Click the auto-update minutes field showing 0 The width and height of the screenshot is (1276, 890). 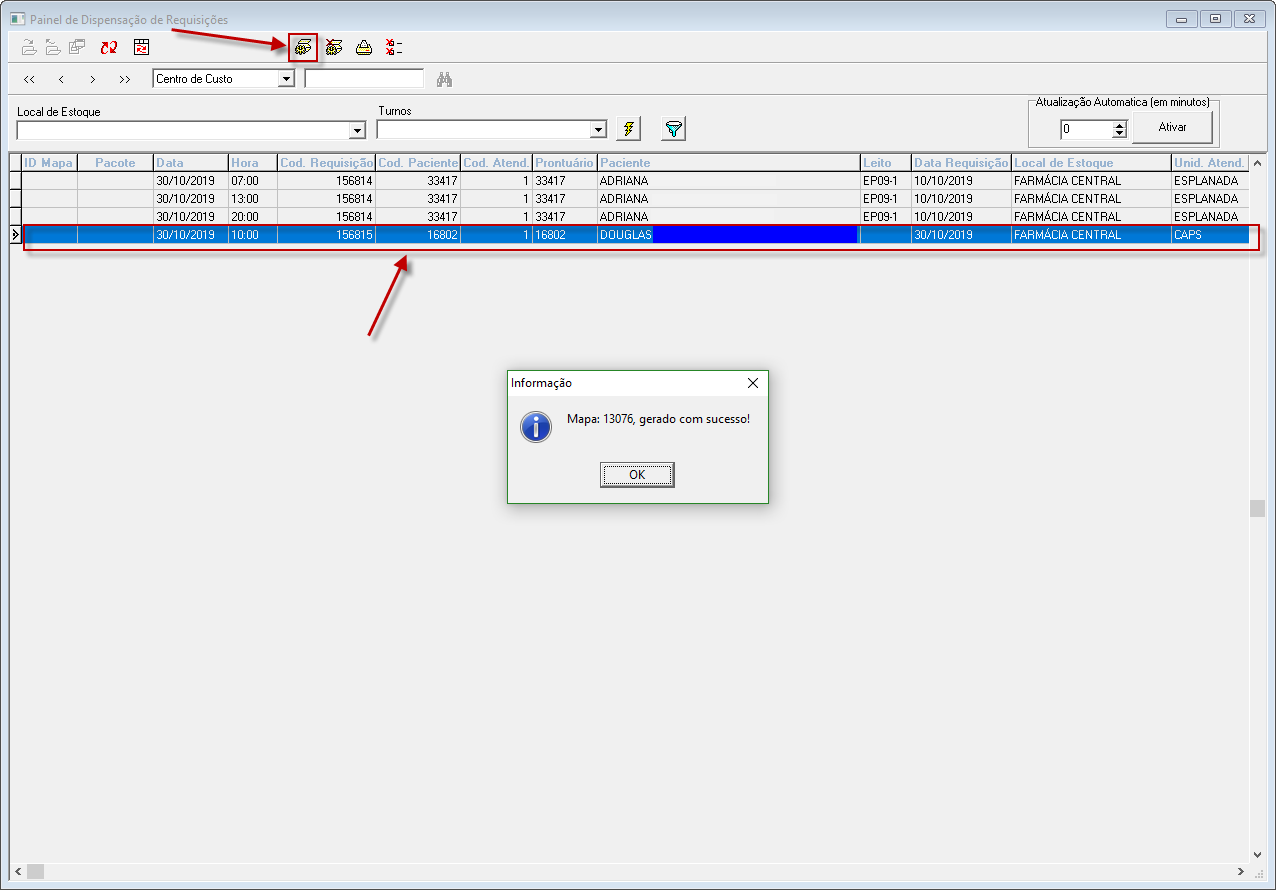coord(1086,129)
